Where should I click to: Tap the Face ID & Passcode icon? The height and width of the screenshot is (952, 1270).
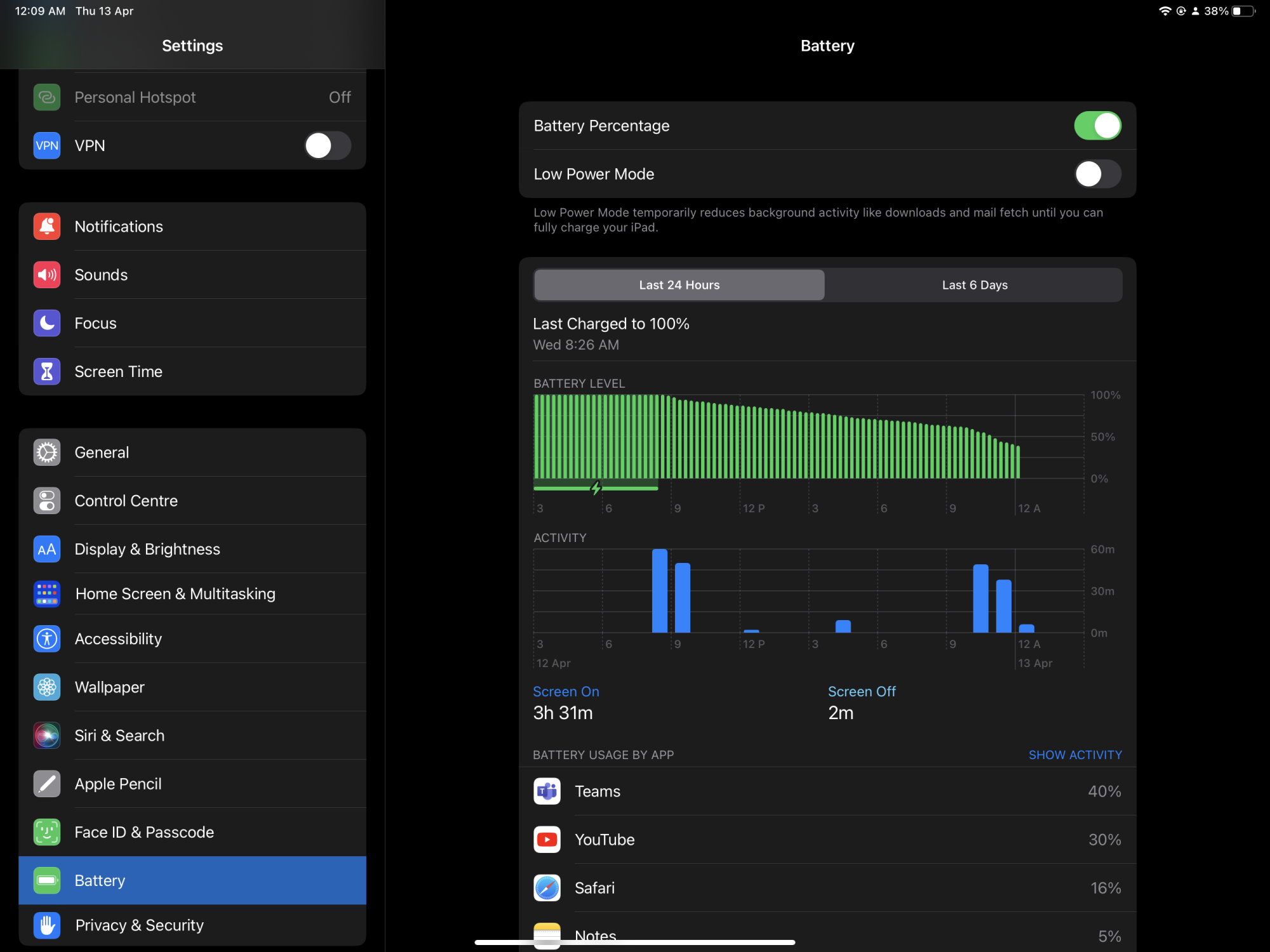coord(47,832)
